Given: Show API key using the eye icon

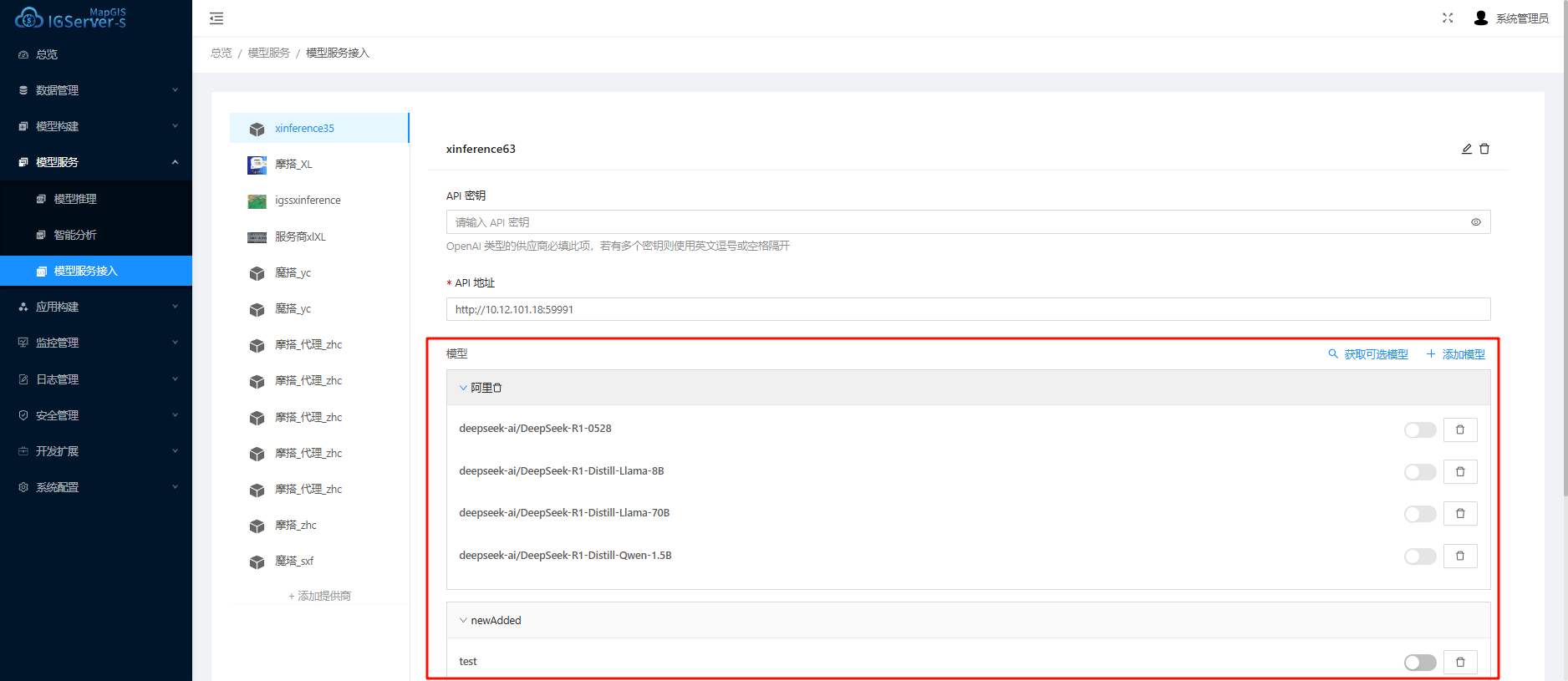Looking at the screenshot, I should tap(1476, 222).
